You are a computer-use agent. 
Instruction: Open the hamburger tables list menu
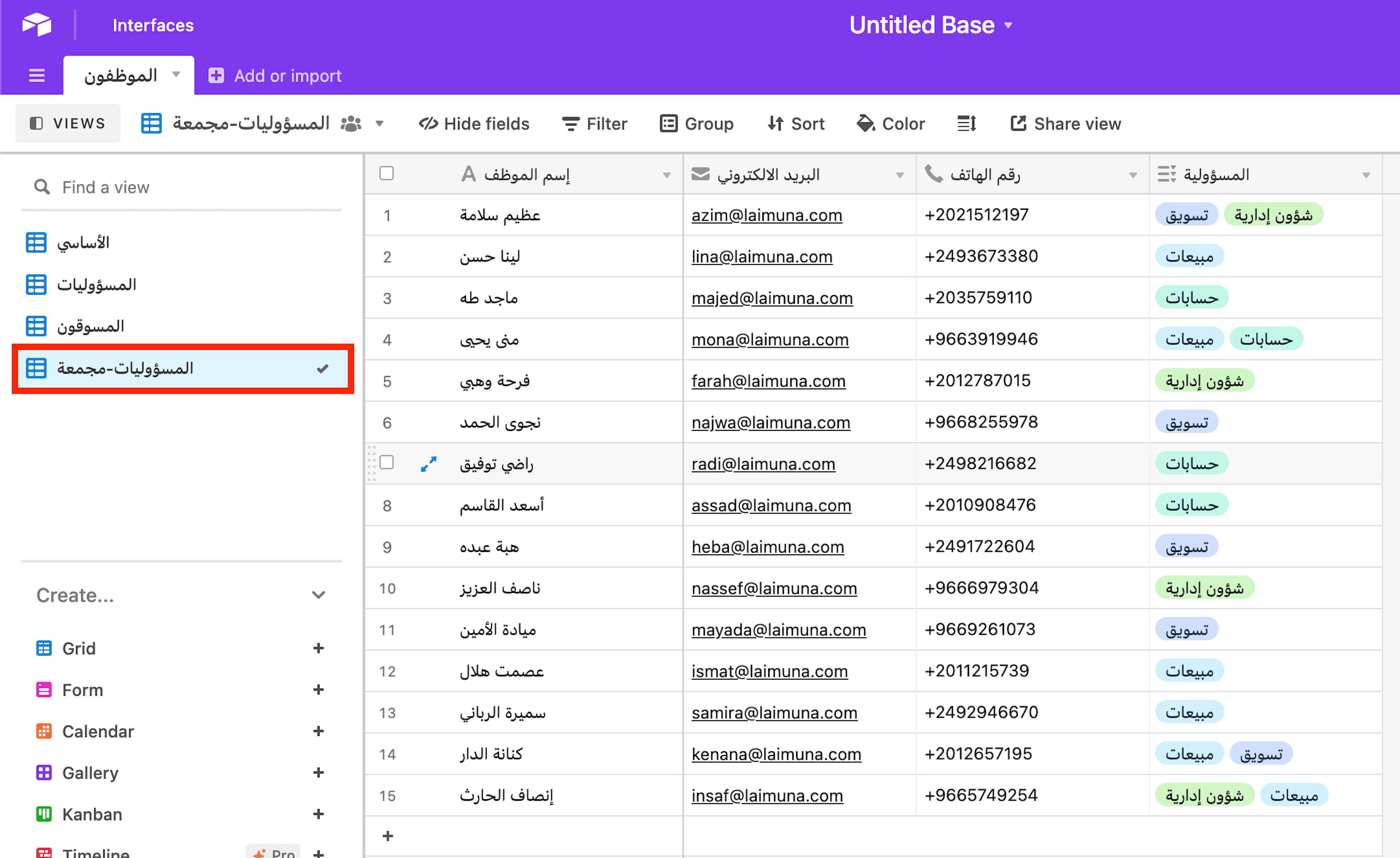point(37,76)
